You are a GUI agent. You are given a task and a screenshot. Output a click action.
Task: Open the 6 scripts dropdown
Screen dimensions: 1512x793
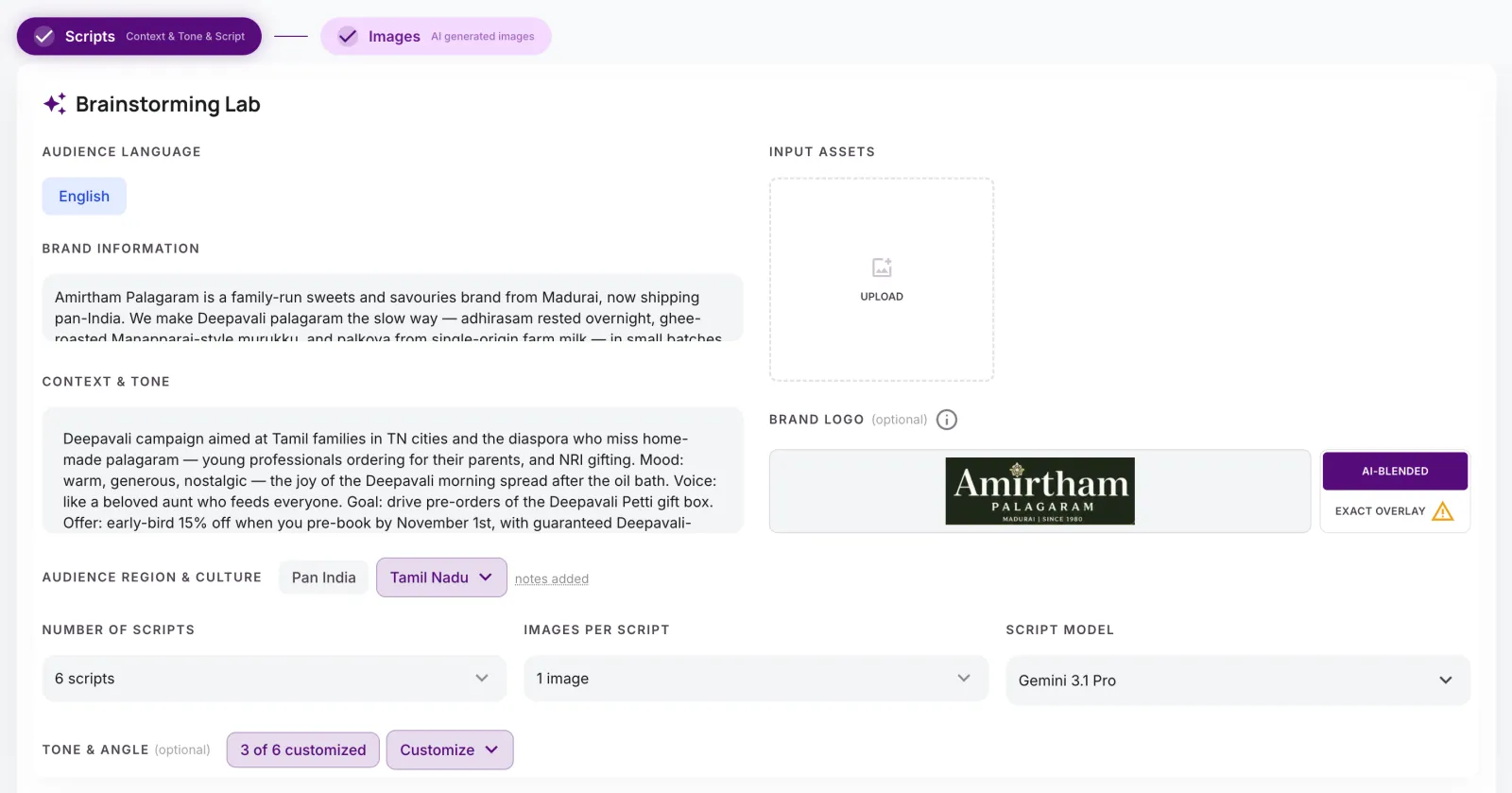(274, 679)
